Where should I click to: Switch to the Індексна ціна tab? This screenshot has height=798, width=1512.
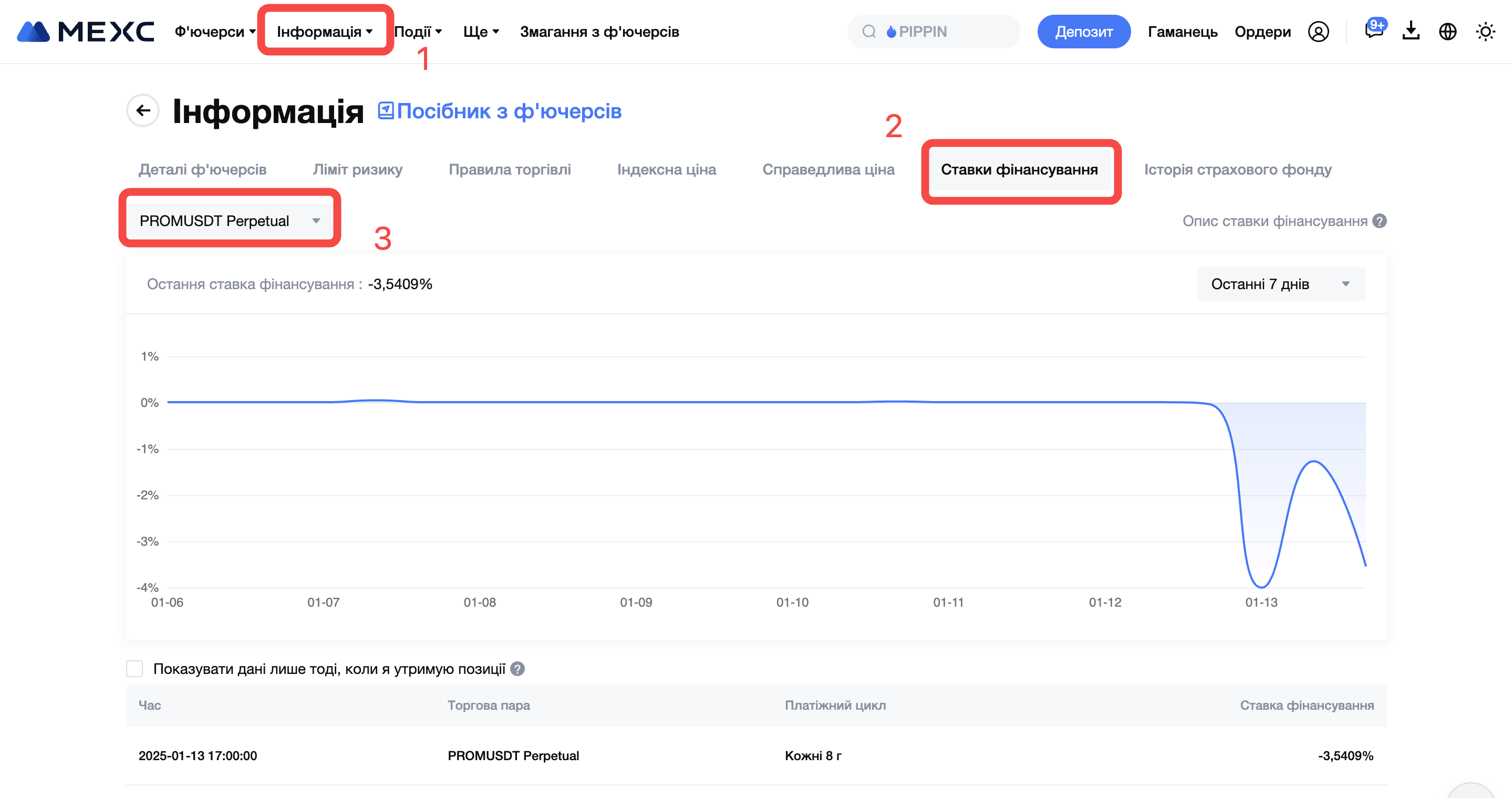666,170
